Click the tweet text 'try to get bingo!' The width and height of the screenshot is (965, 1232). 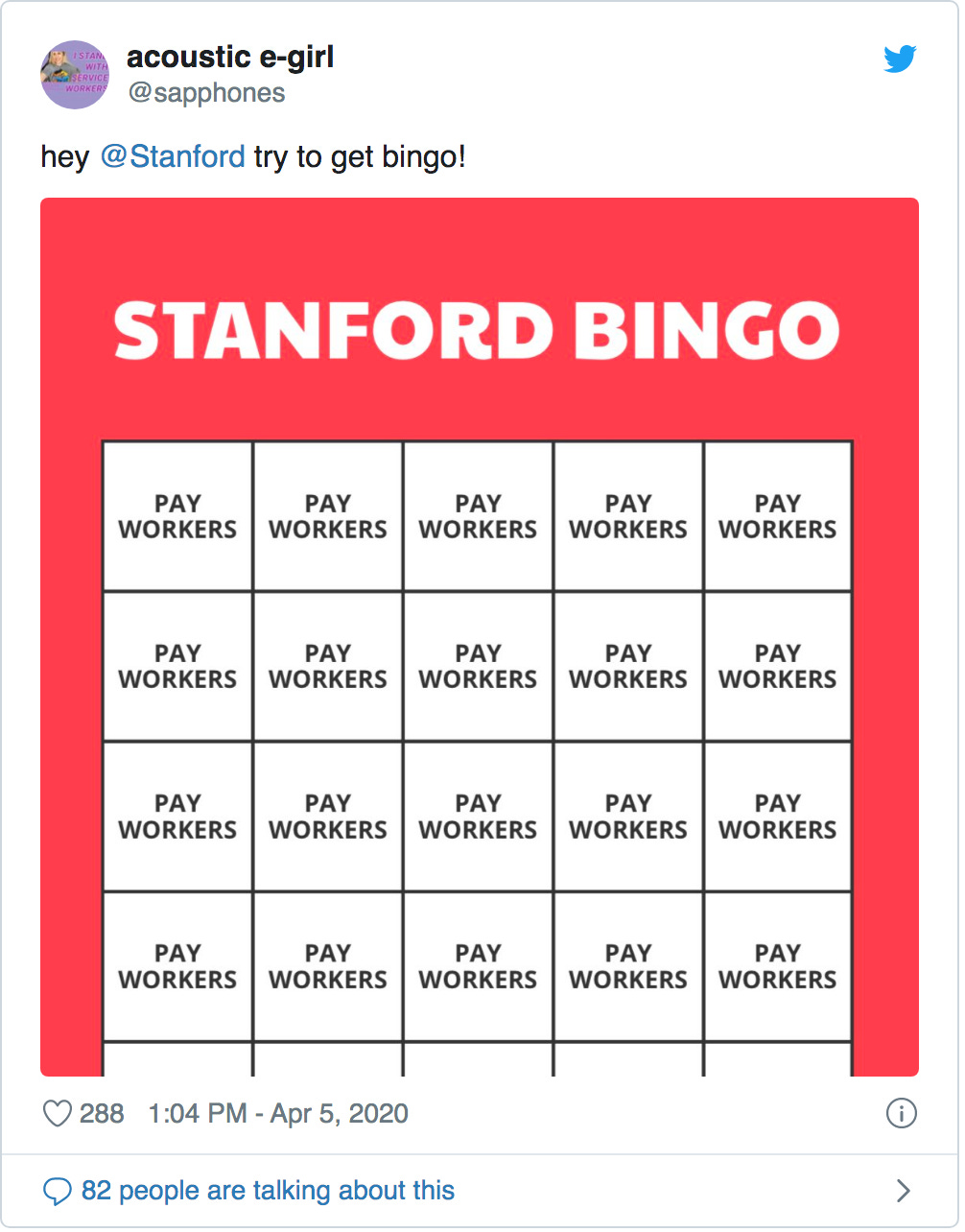pyautogui.click(x=360, y=155)
